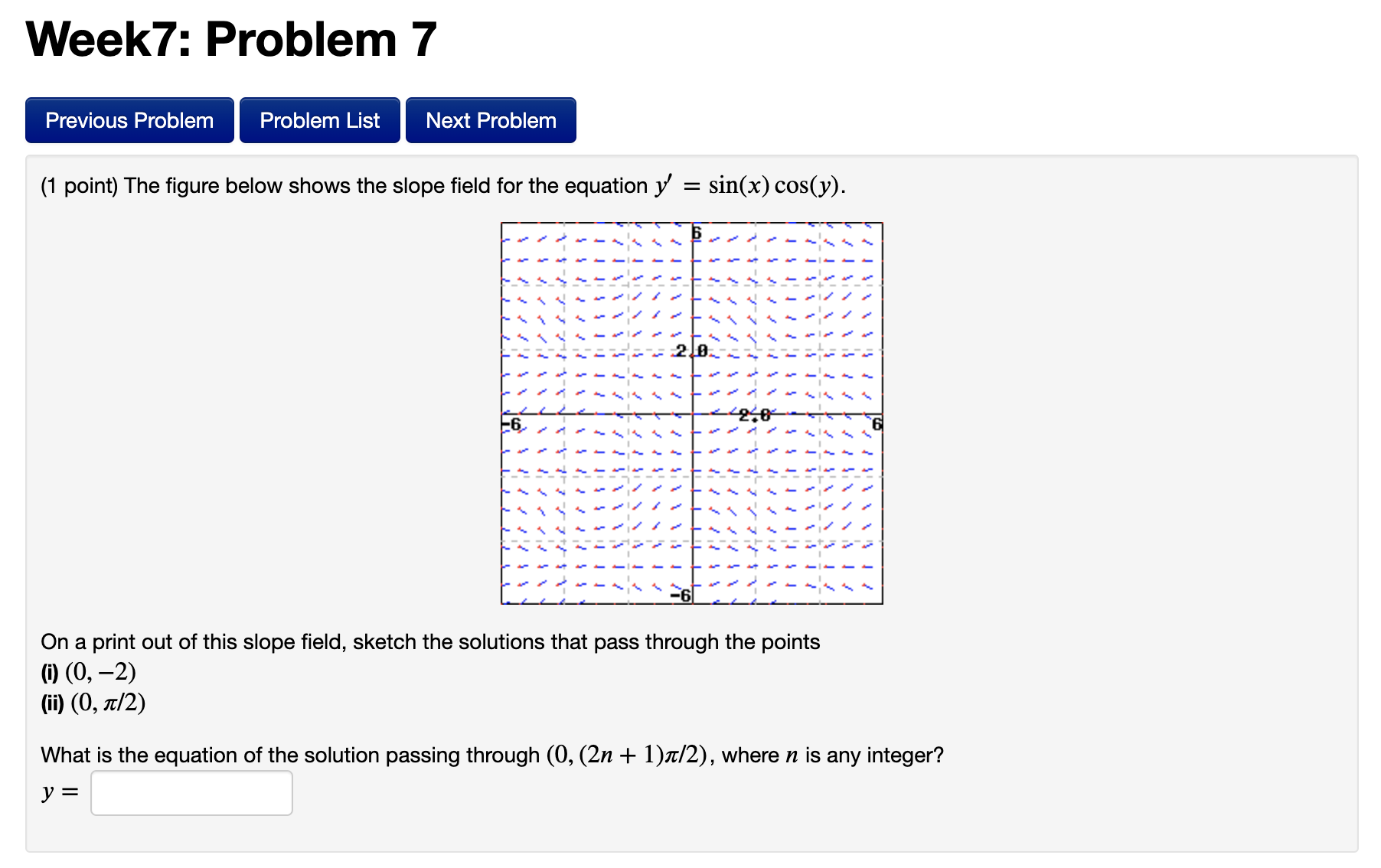Image resolution: width=1381 pixels, height=868 pixels.
Task: Click the origin of the slope field plot
Action: tap(693, 414)
